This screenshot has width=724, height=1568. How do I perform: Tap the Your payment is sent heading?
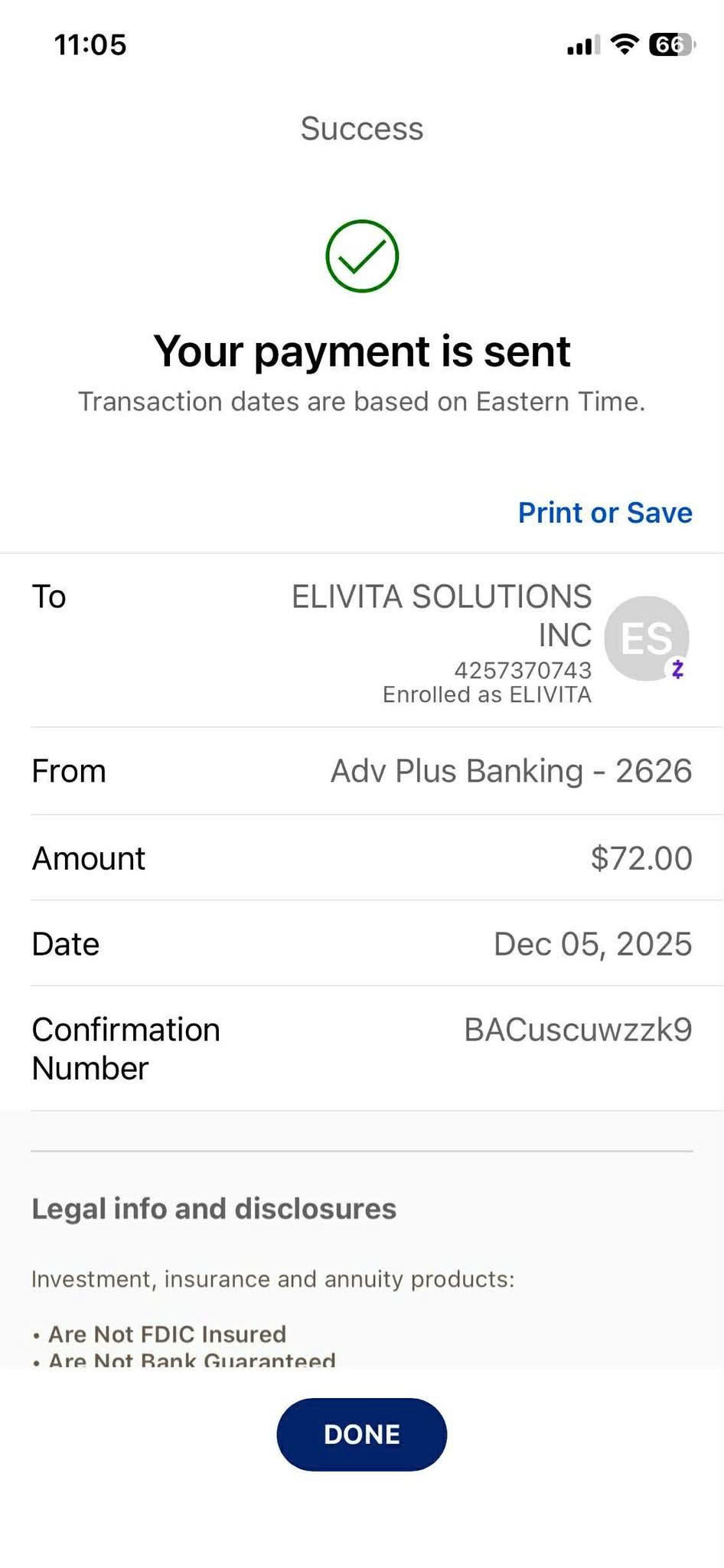pyautogui.click(x=362, y=351)
